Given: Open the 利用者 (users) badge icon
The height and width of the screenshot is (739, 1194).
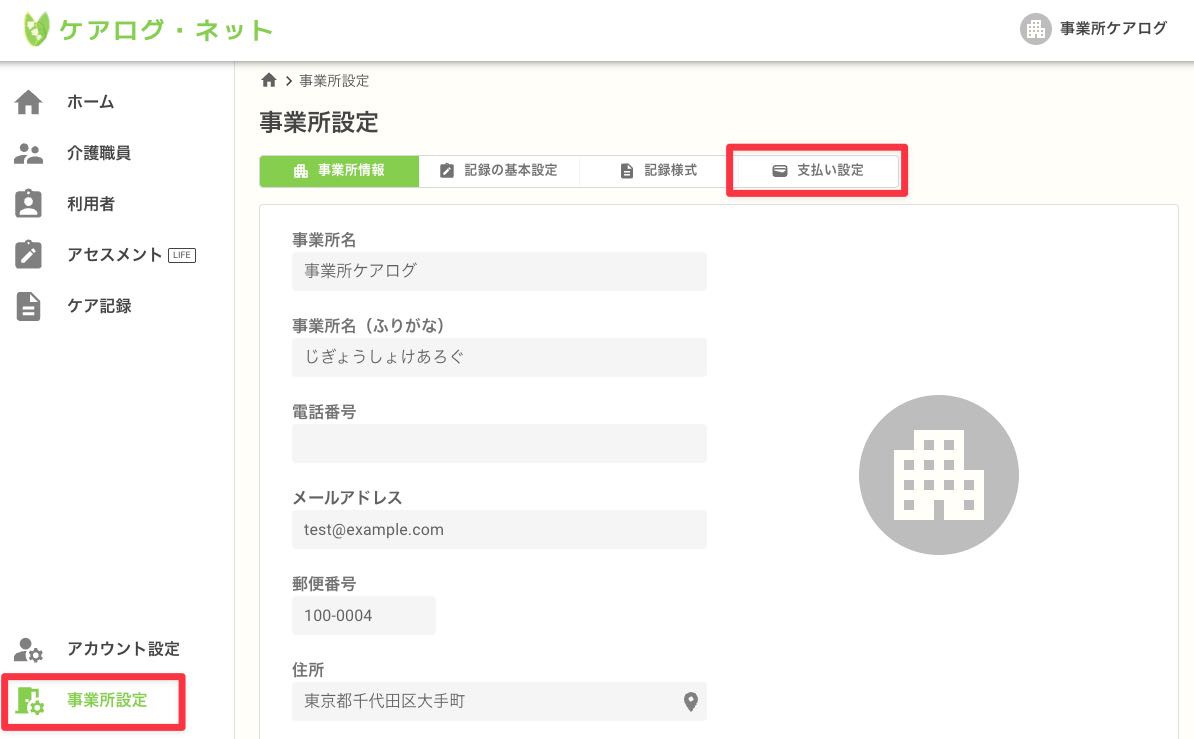Looking at the screenshot, I should pyautogui.click(x=29, y=203).
